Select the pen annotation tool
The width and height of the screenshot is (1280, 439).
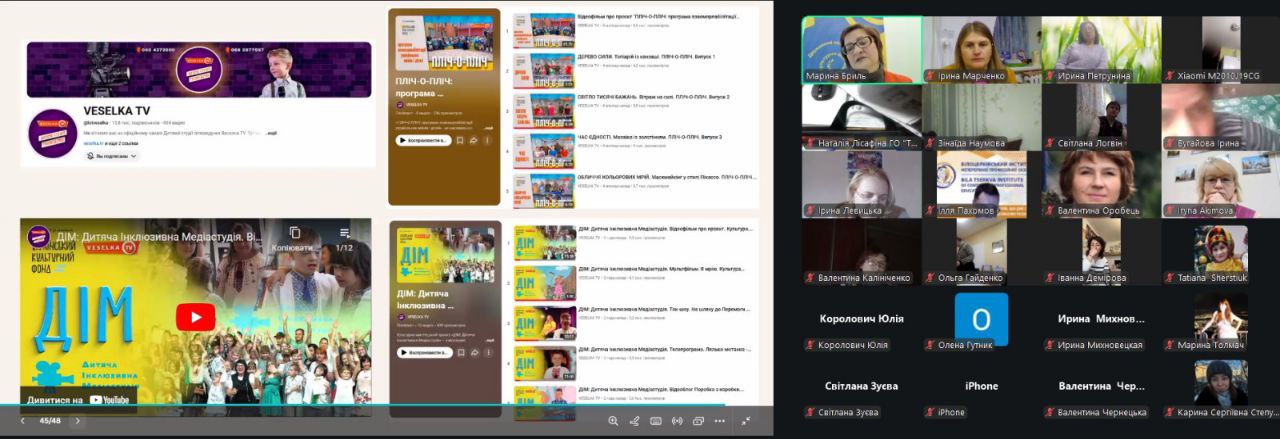634,421
